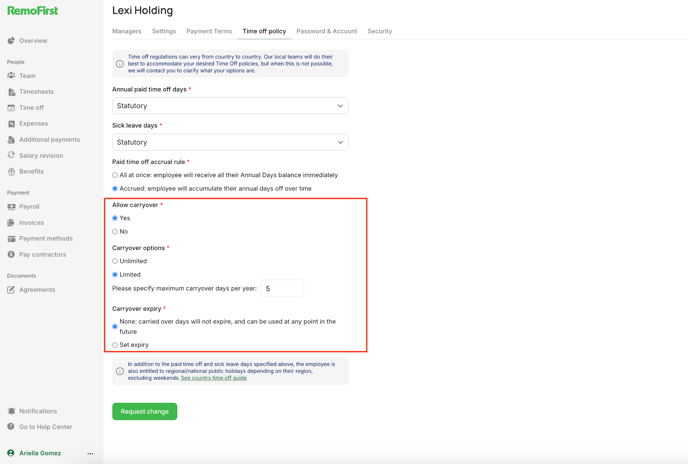
Task: Open Notifications in sidebar
Action: click(38, 411)
